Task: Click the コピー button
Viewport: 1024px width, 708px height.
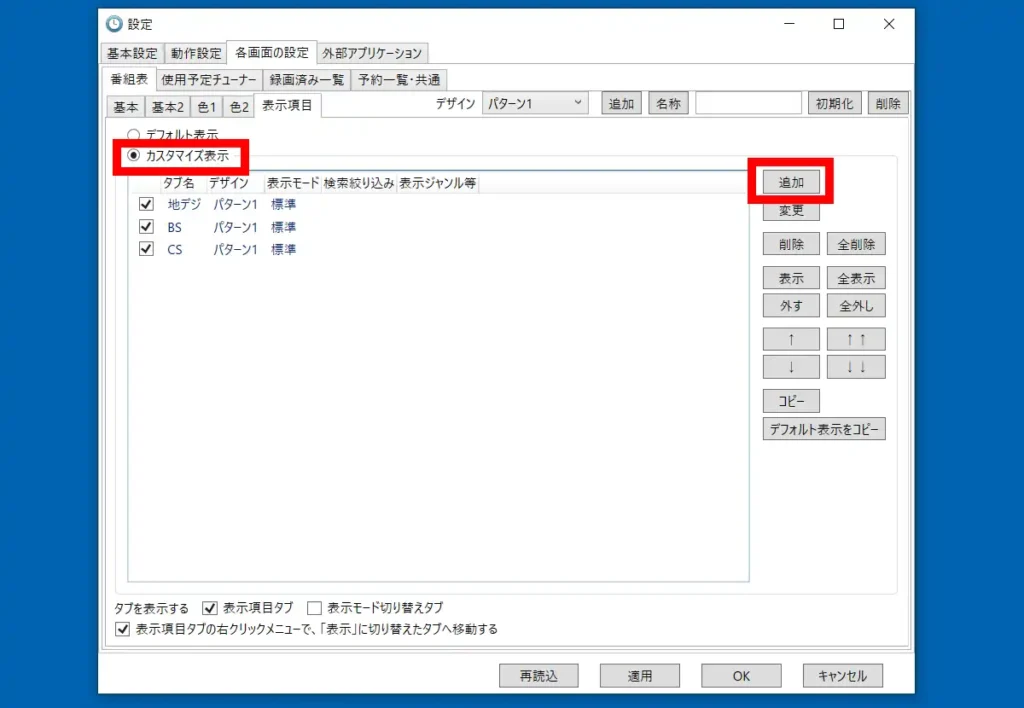Action: (791, 401)
